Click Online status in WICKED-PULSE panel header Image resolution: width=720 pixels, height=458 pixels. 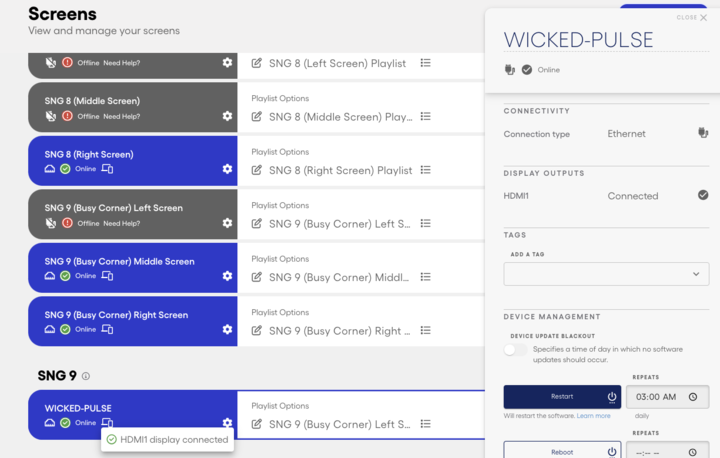(549, 70)
